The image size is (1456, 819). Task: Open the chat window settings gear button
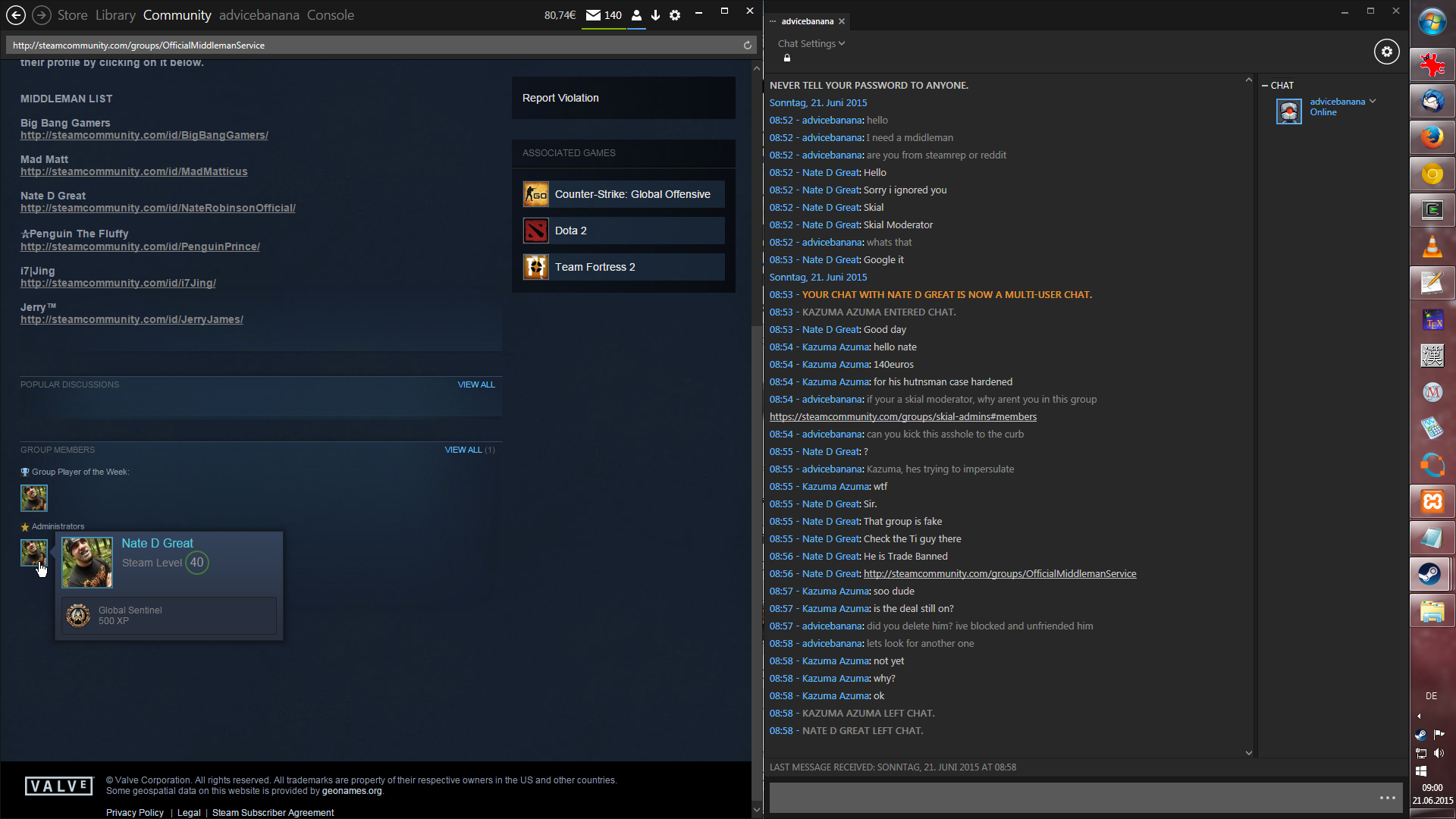tap(1386, 52)
